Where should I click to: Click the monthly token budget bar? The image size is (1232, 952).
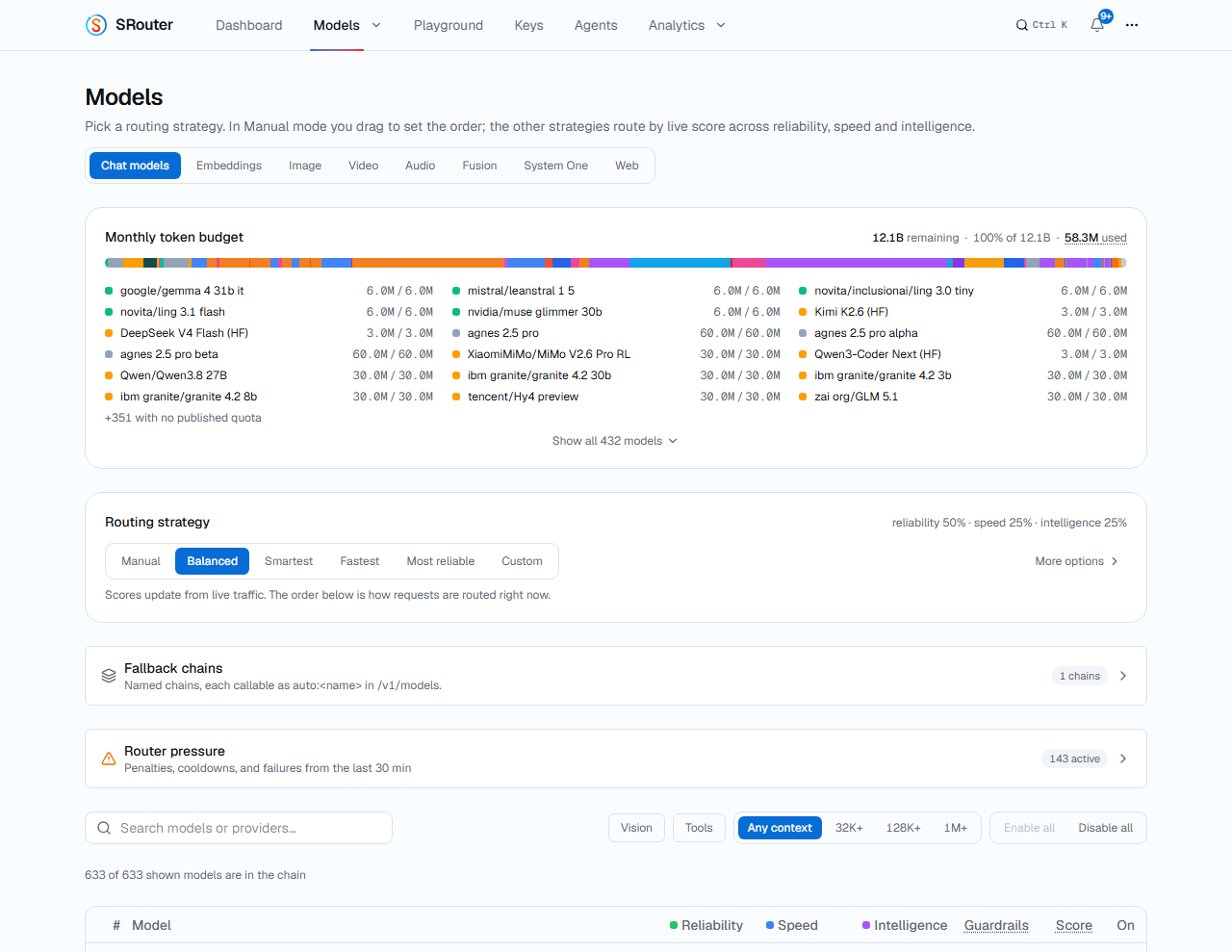tap(616, 263)
